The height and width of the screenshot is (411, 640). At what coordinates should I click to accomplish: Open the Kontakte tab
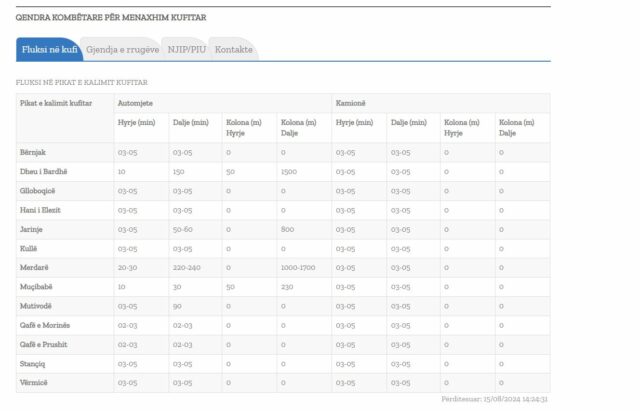pos(233,50)
